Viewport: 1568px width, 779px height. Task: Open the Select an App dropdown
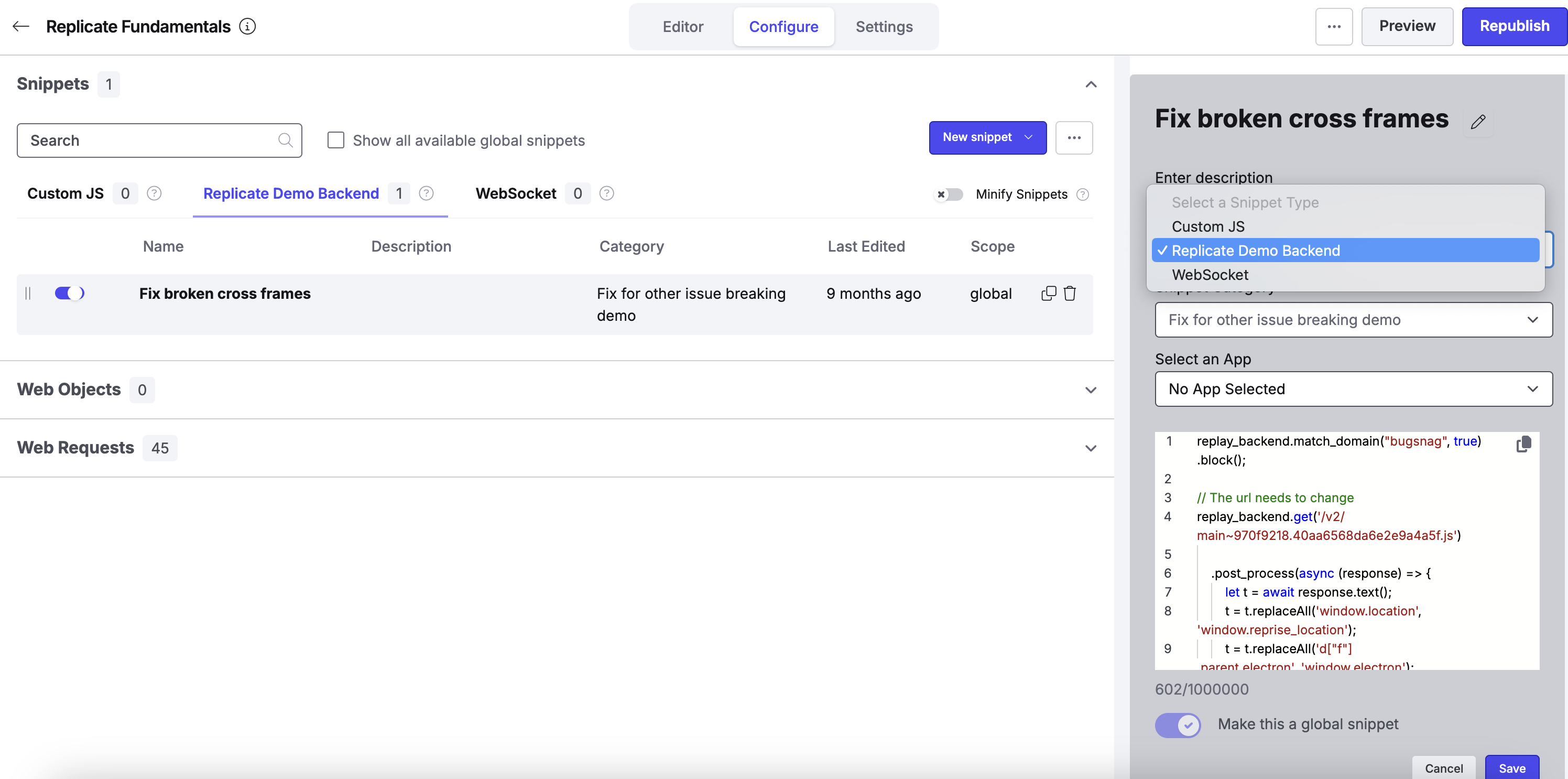pyautogui.click(x=1353, y=388)
